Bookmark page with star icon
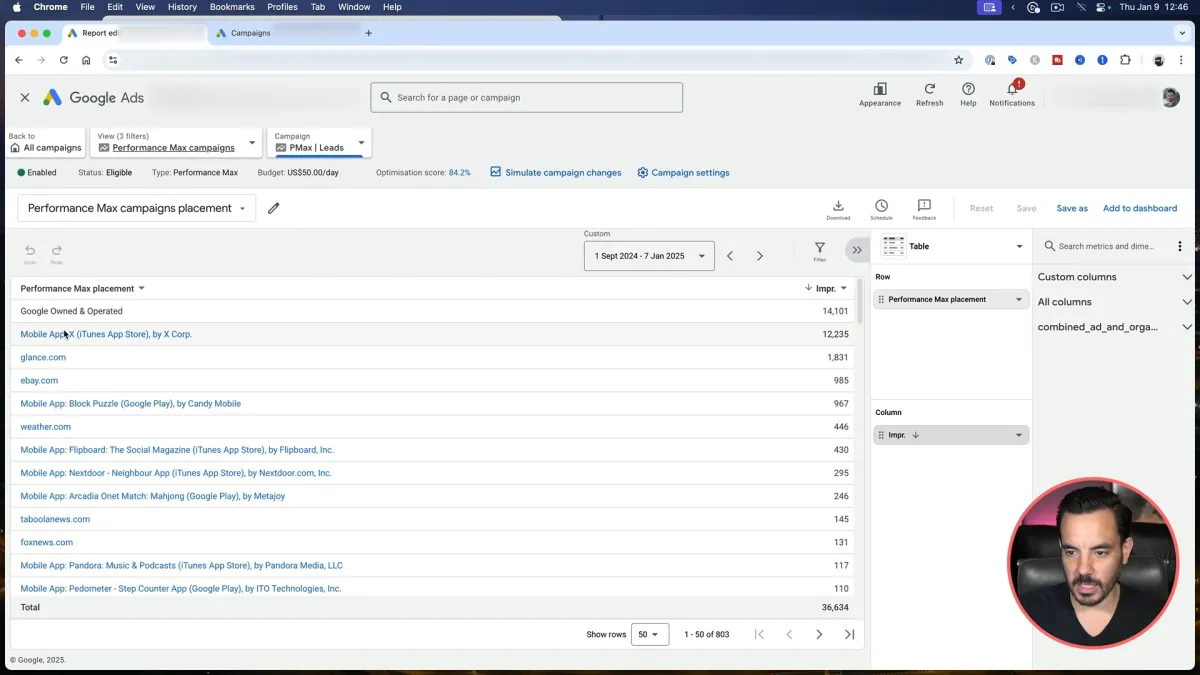Screen dimensions: 1200x675 pyautogui.click(x=958, y=60)
